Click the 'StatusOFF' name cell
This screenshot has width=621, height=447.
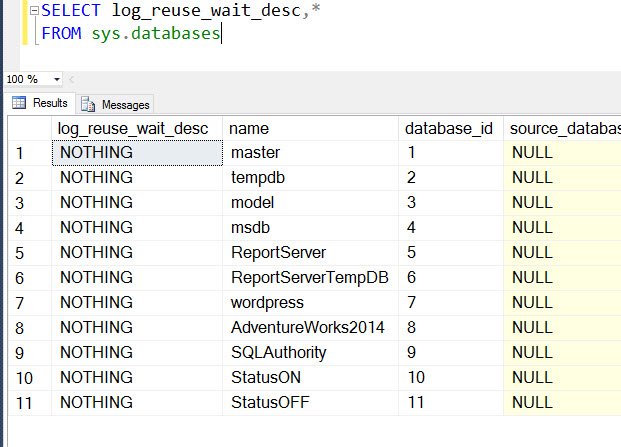(310, 403)
